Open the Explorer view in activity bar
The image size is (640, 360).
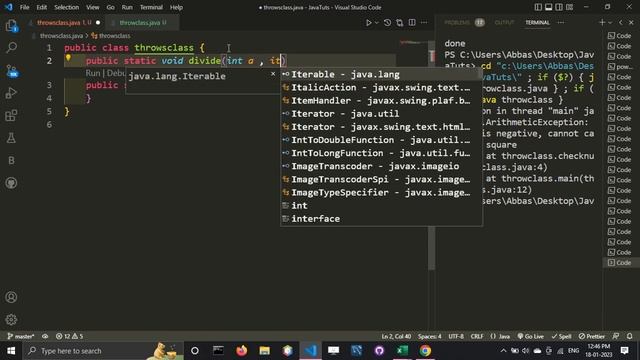tap(11, 26)
